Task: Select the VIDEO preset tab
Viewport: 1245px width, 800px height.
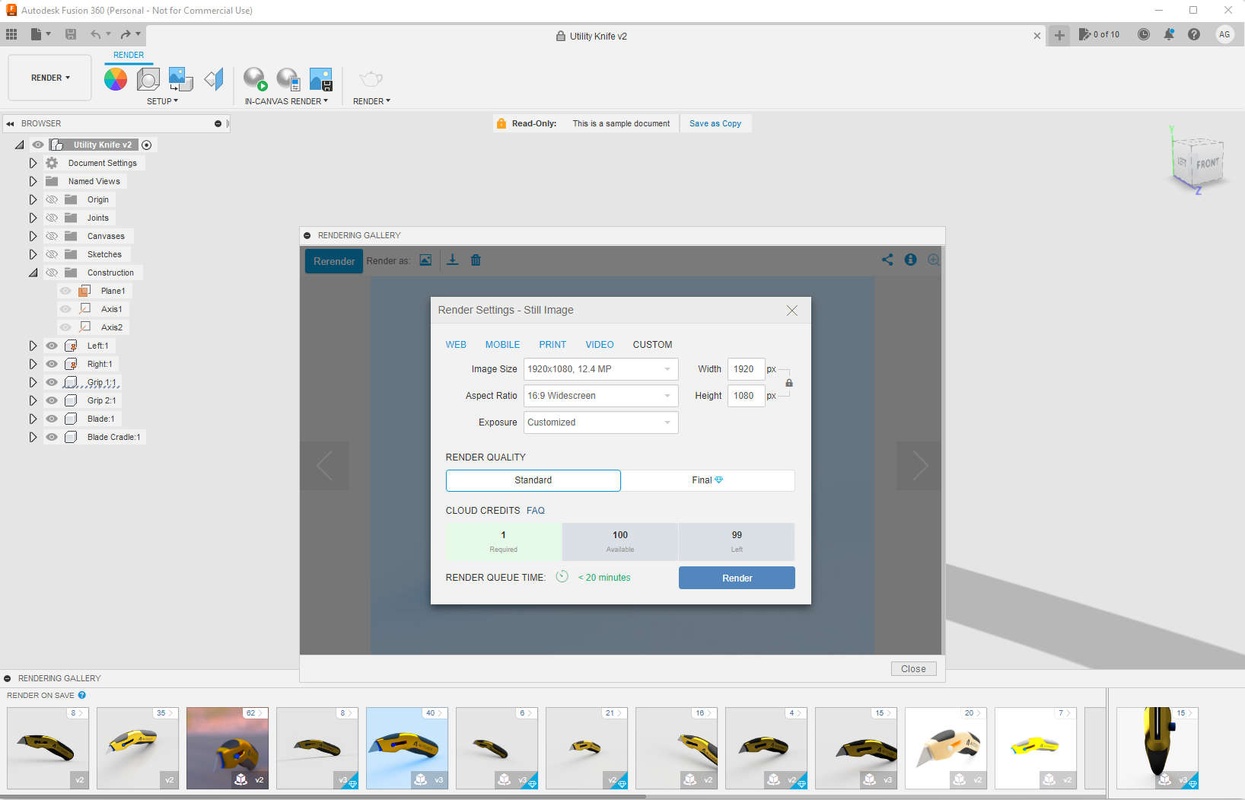Action: (599, 344)
